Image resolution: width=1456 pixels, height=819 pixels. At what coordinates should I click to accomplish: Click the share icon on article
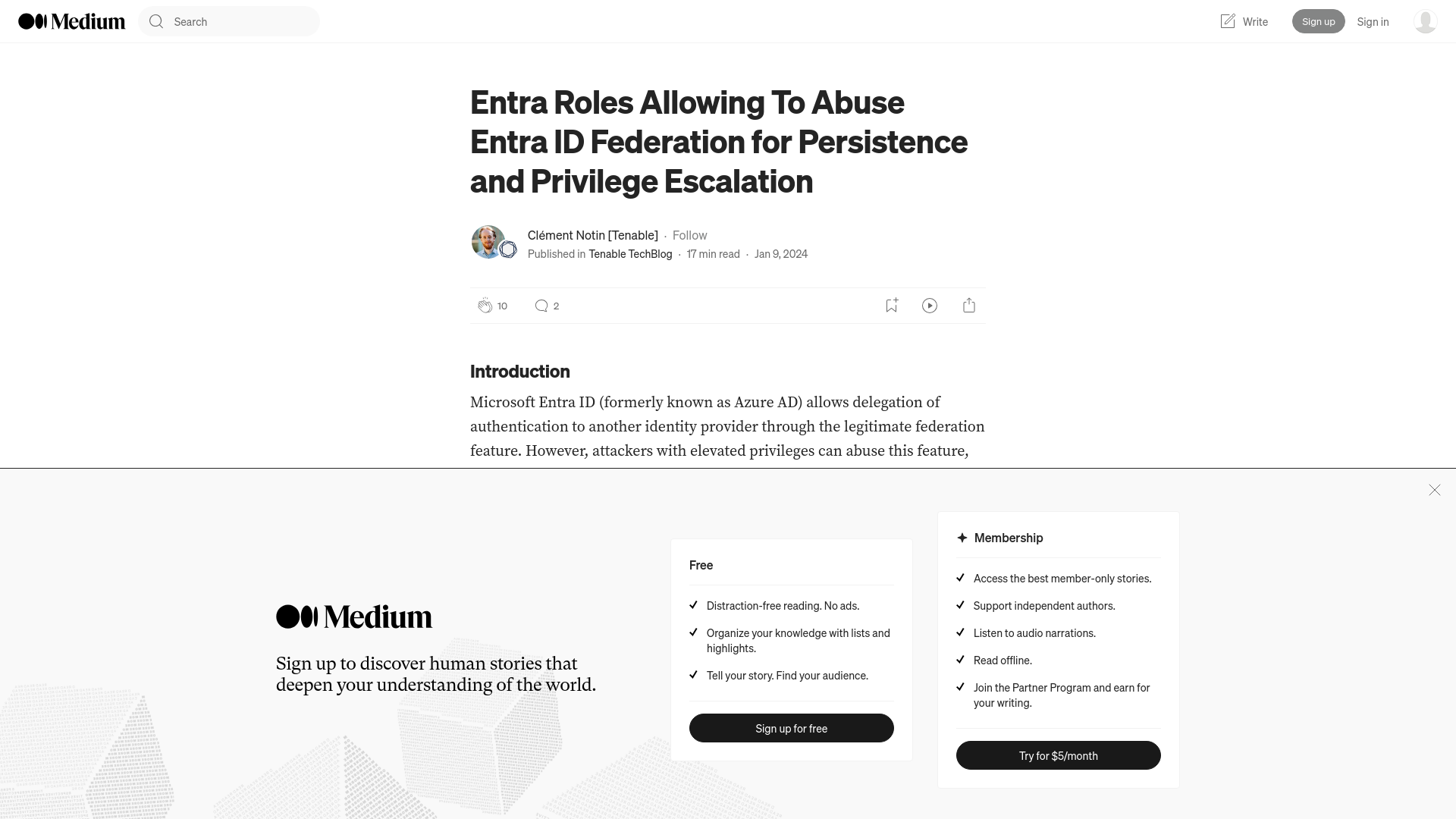click(969, 305)
